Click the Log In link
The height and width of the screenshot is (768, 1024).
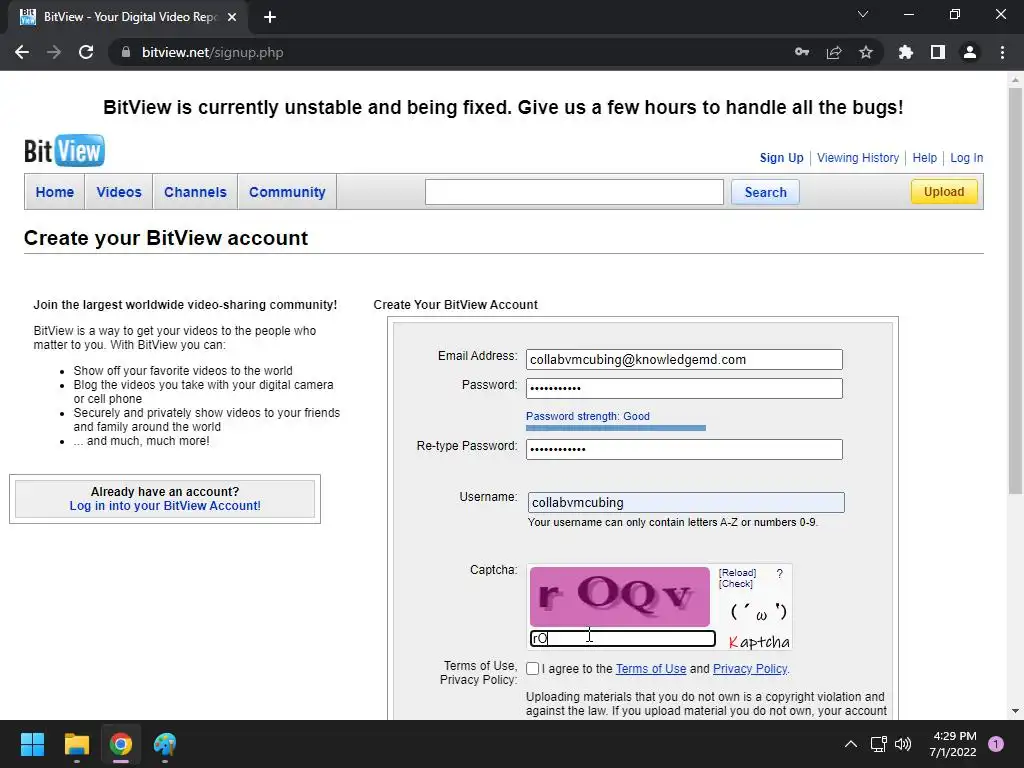click(x=967, y=157)
